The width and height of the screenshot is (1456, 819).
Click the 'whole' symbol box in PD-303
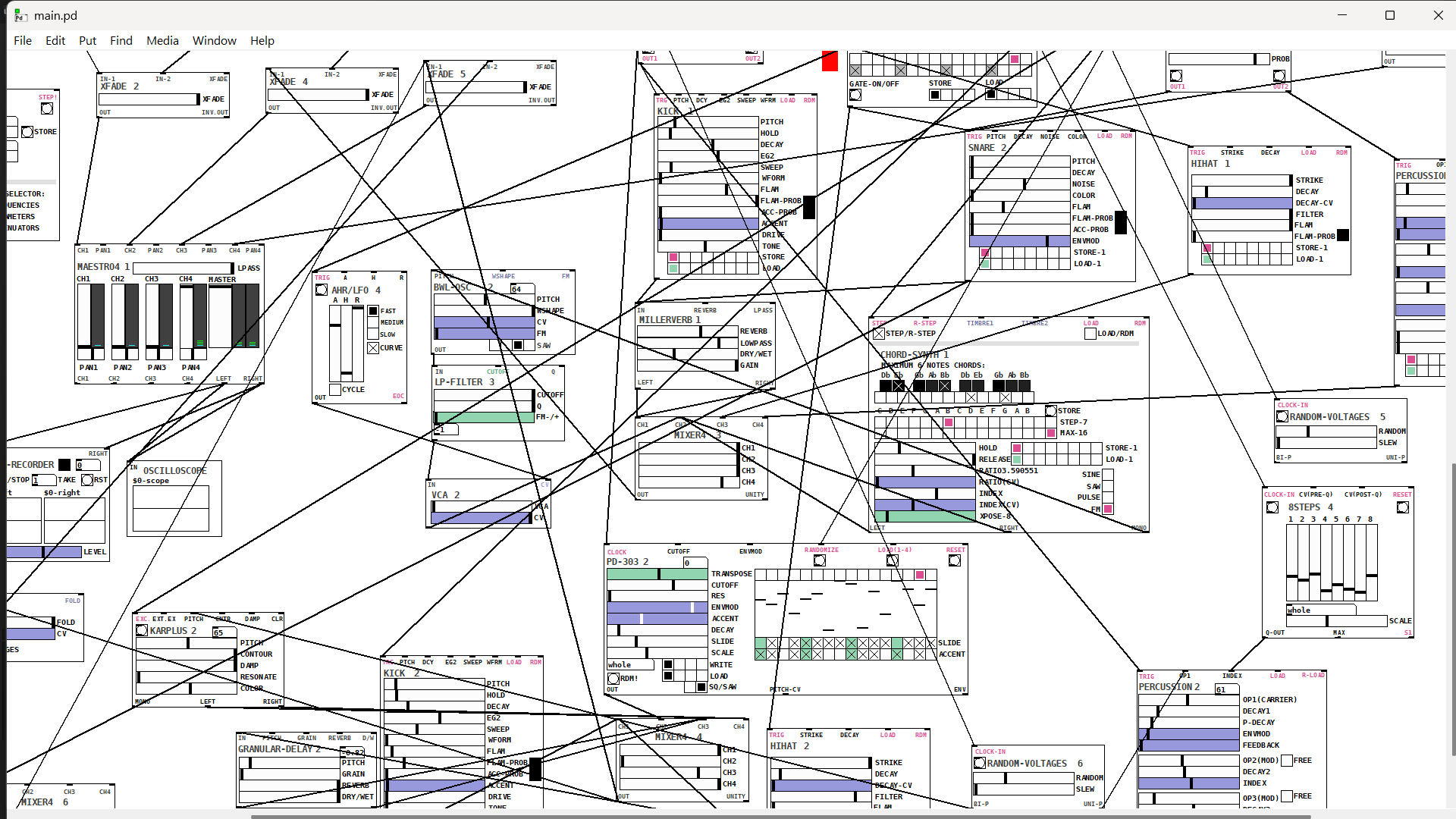pyautogui.click(x=630, y=665)
